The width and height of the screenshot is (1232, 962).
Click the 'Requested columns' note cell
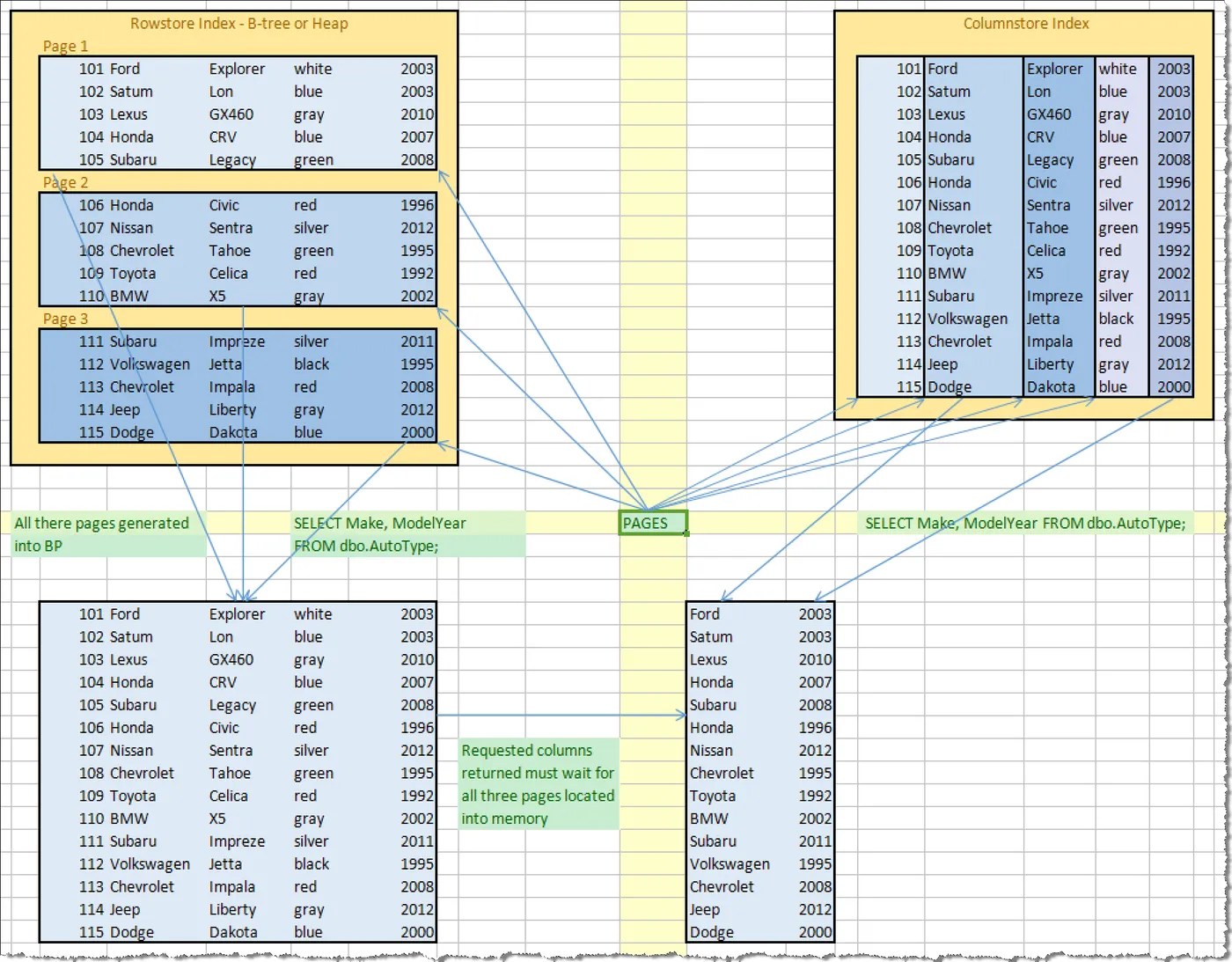(x=527, y=750)
